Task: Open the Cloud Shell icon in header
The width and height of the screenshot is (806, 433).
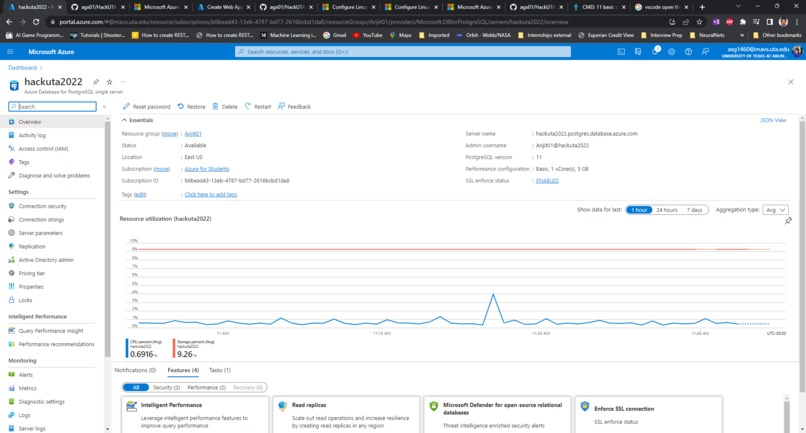Action: point(621,51)
